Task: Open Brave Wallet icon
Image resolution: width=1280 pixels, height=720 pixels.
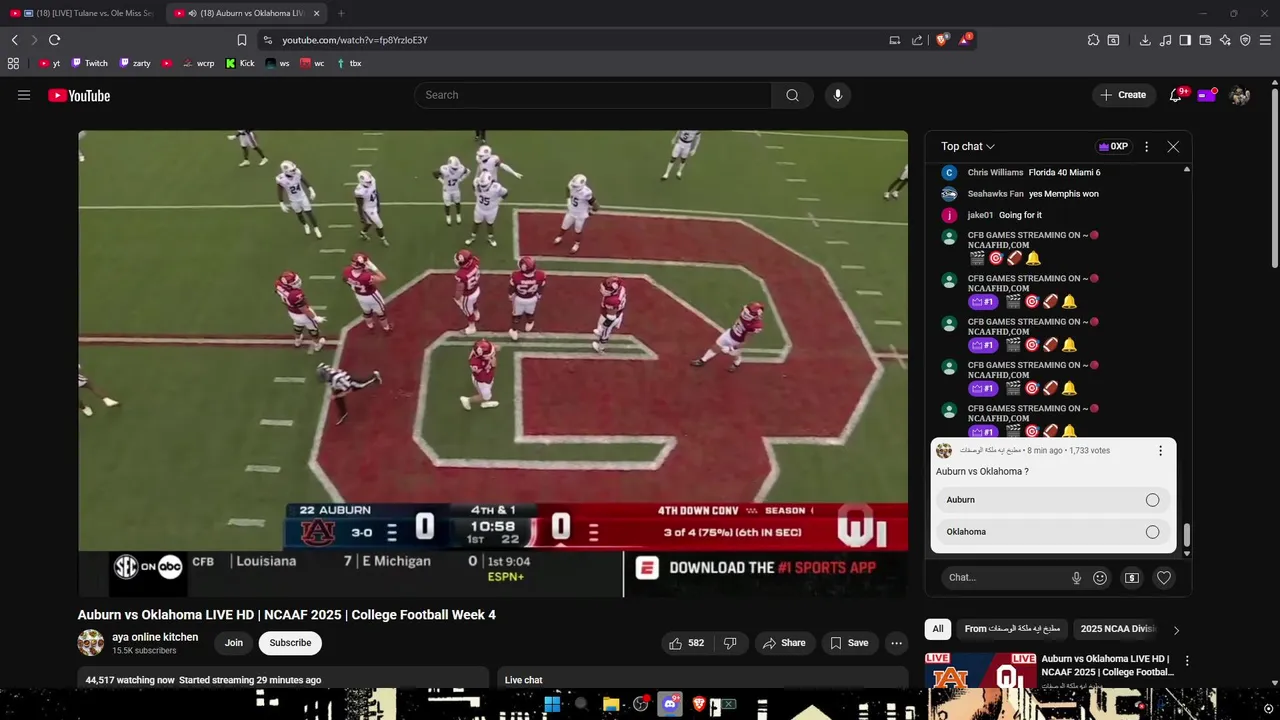Action: coord(1205,40)
